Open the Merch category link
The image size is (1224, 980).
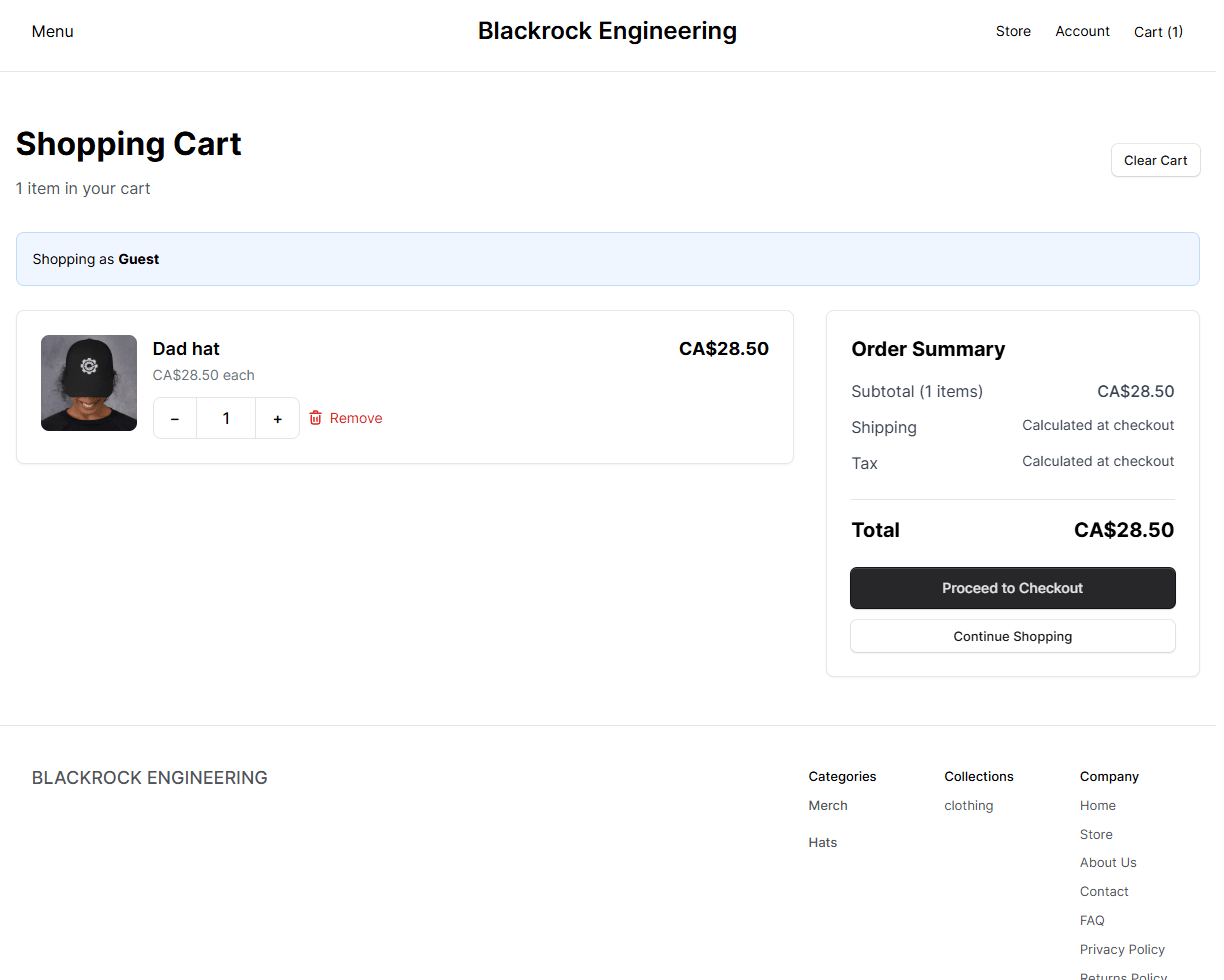[x=827, y=805]
